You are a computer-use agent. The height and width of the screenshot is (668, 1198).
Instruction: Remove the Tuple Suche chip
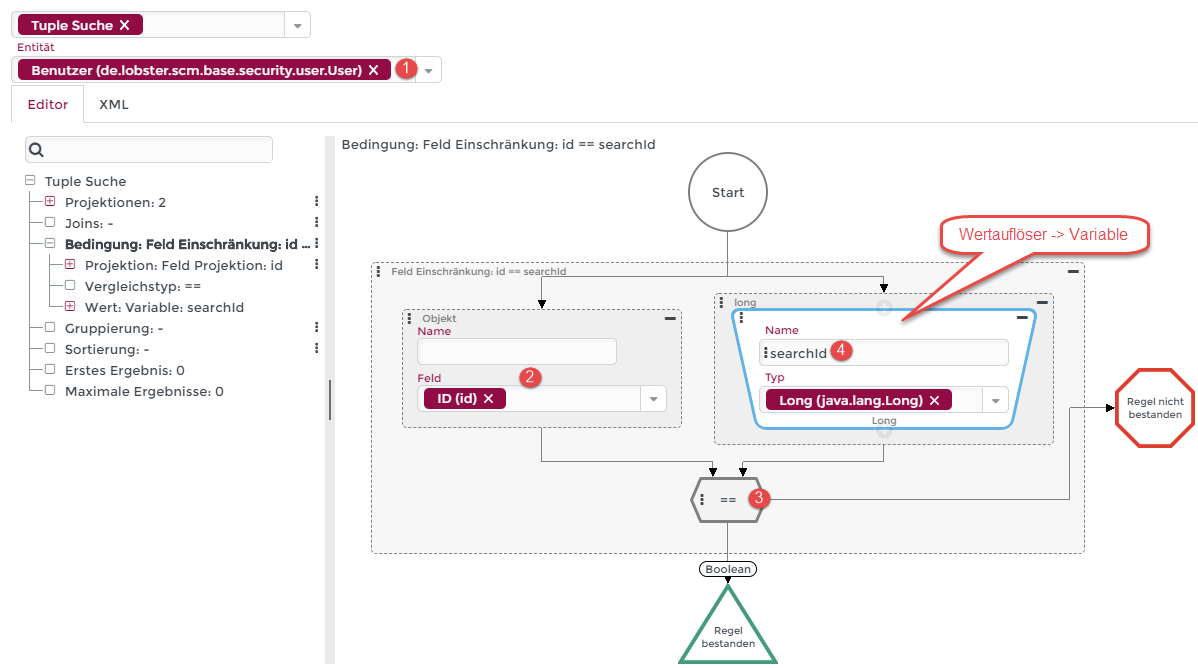click(124, 25)
